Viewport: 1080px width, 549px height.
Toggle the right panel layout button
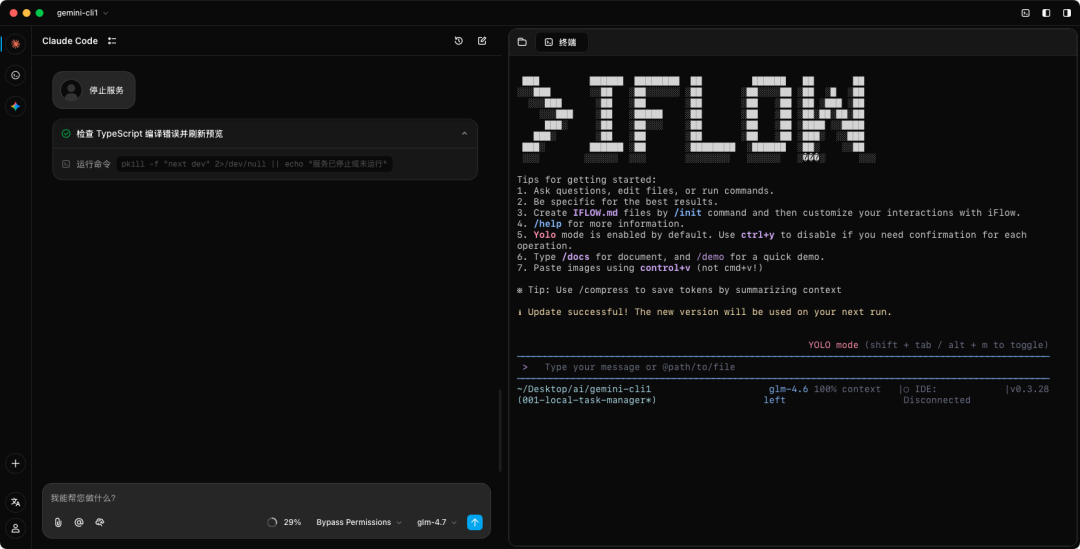1066,13
